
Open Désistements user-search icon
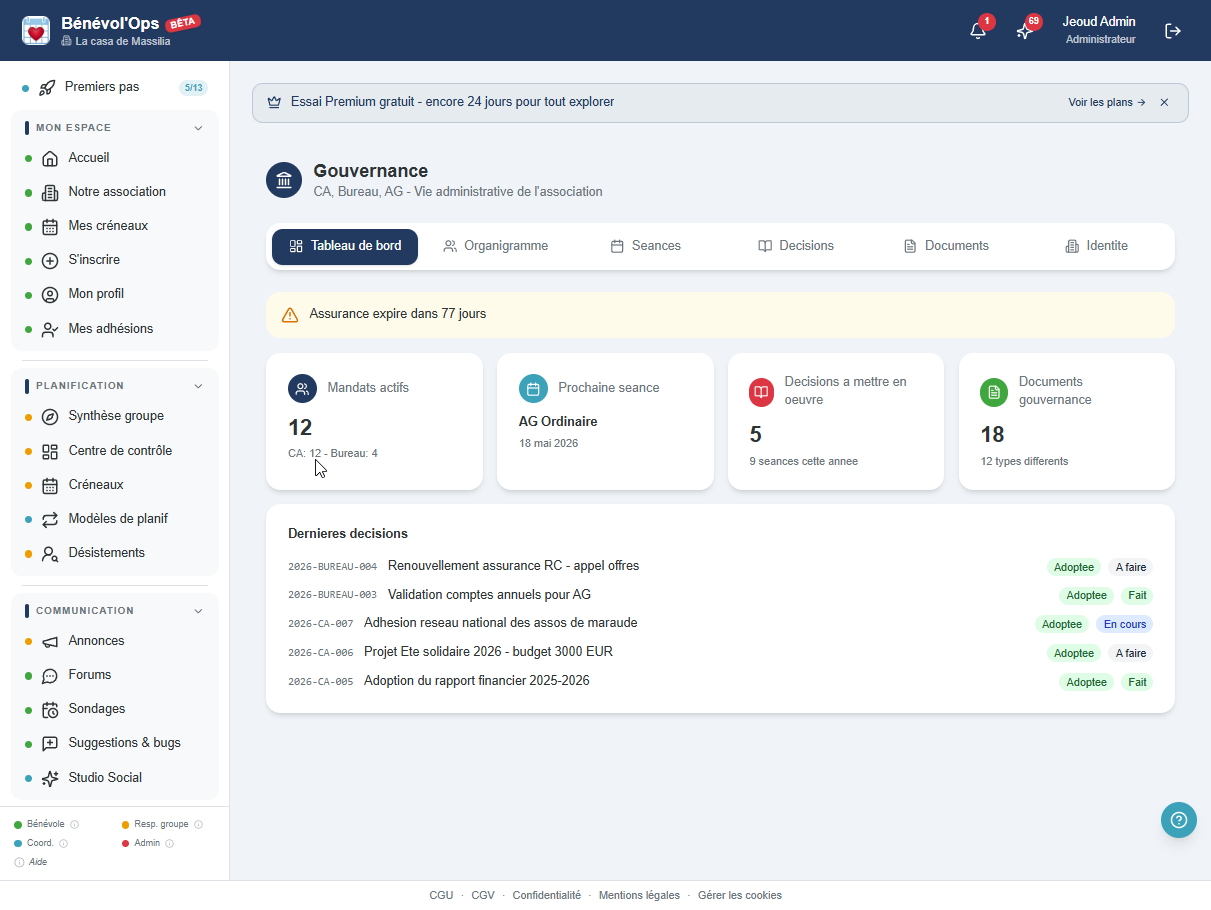click(50, 553)
